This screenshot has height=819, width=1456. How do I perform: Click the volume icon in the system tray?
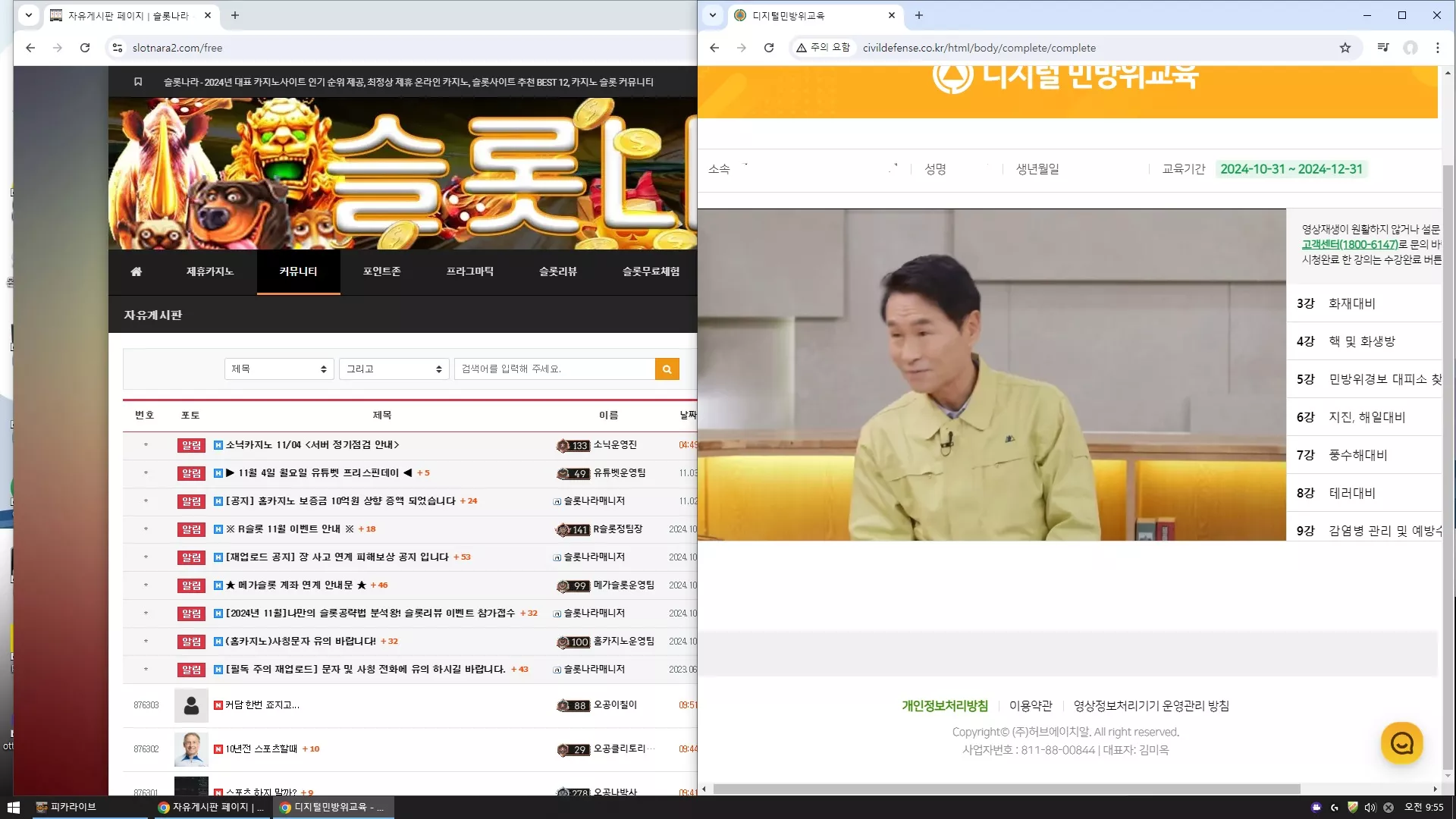1370,808
